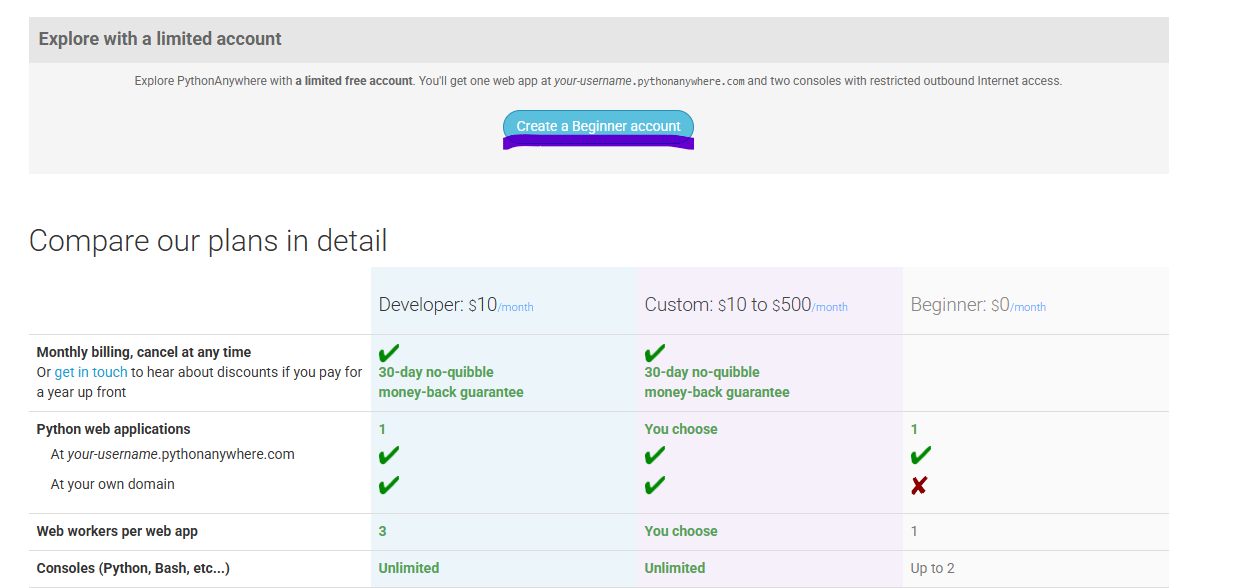Image resolution: width=1235 pixels, height=588 pixels.
Task: Click Developer 30-day no-quibble money-back guarantee text
Action: pyautogui.click(x=451, y=382)
